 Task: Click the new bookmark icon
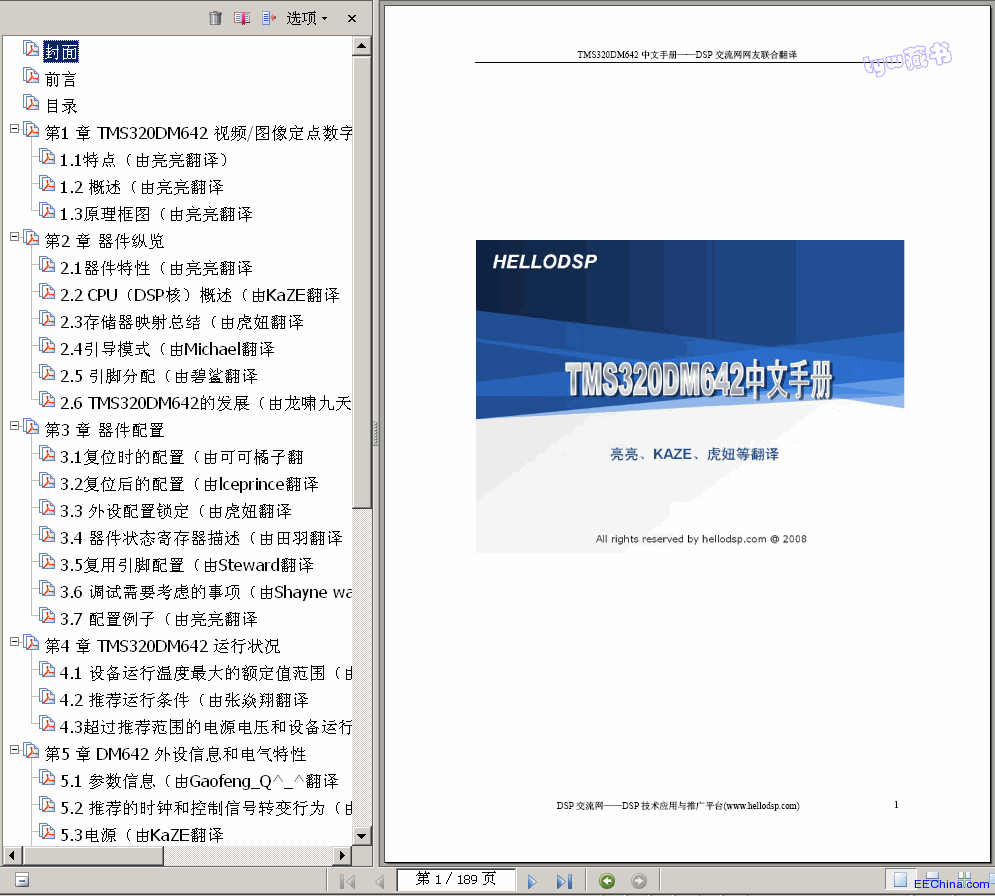(x=242, y=18)
